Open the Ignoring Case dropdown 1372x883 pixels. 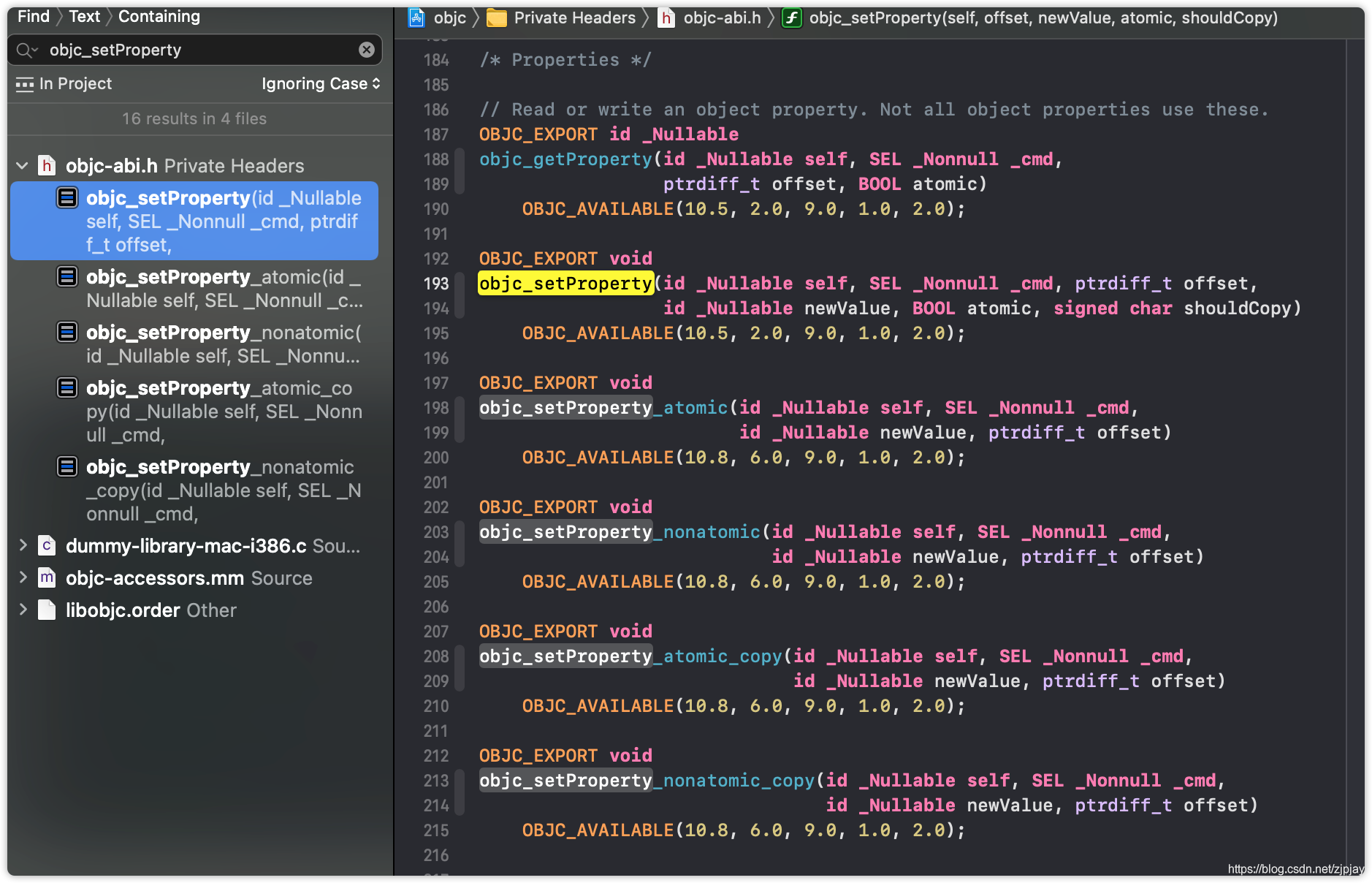(321, 84)
